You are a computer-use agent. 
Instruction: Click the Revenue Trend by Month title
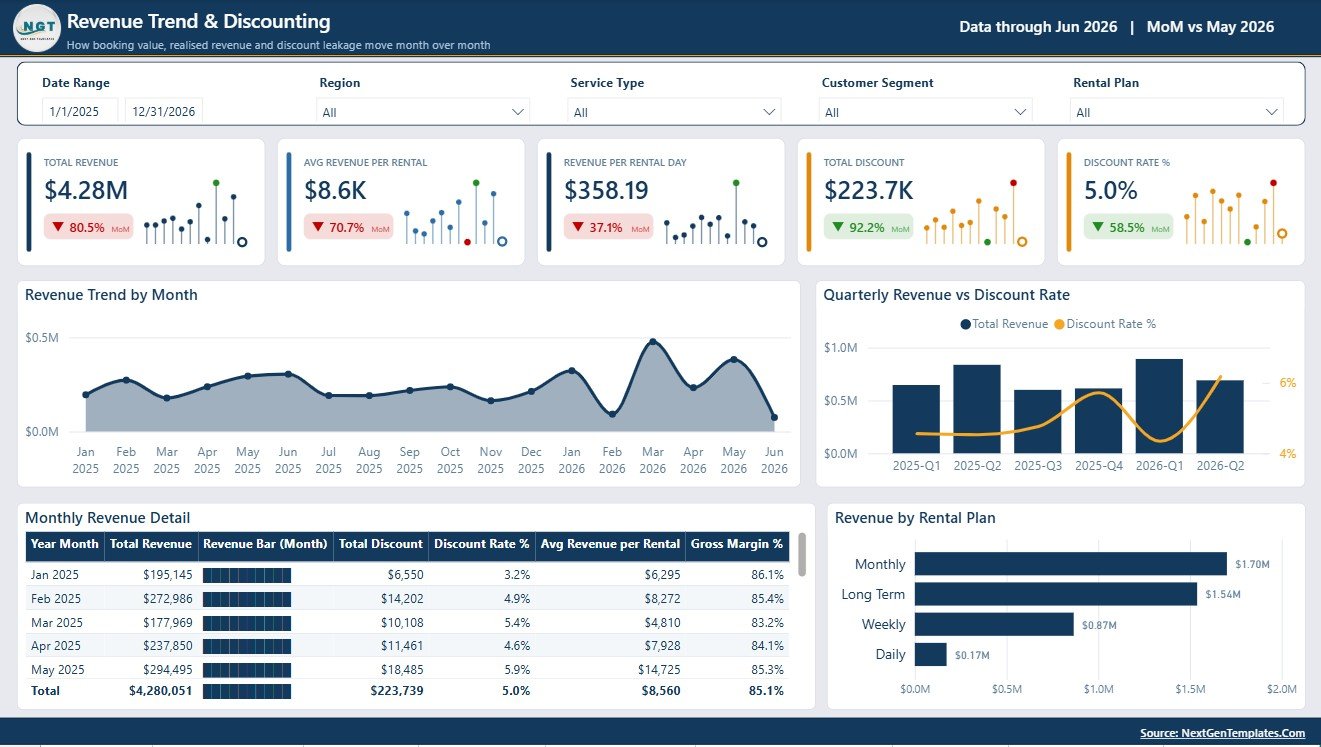click(111, 295)
